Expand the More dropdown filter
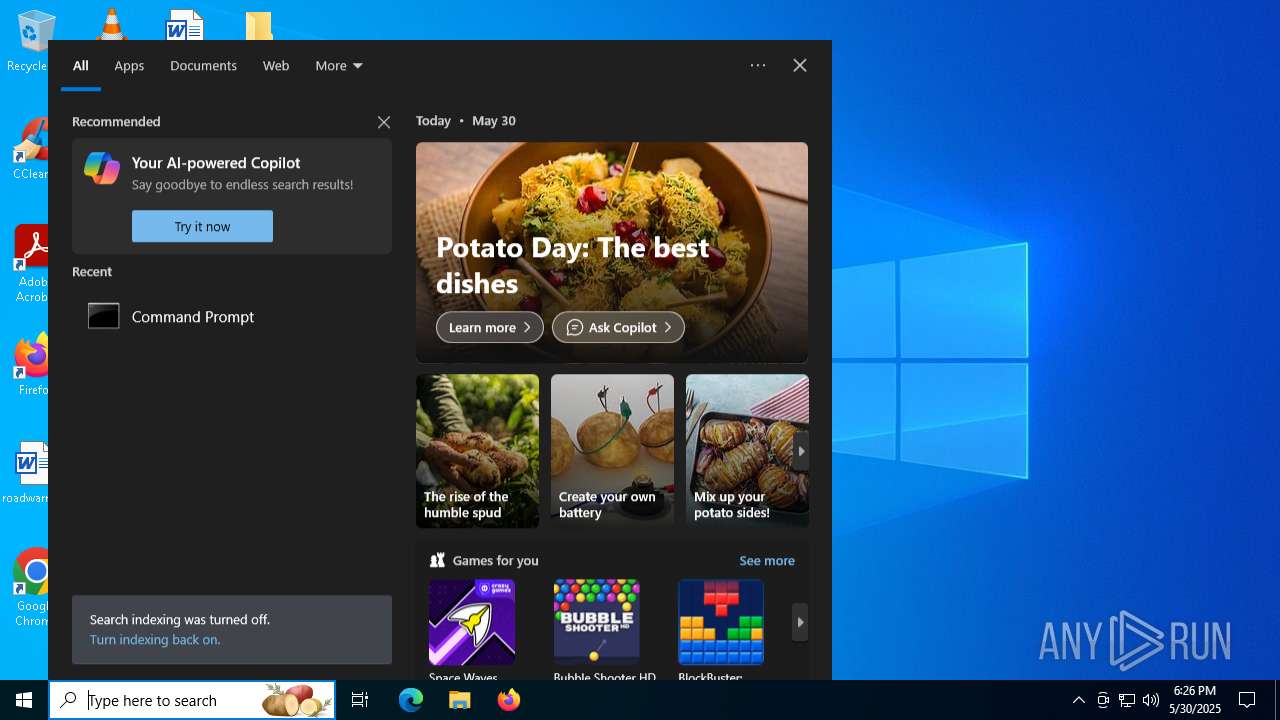The image size is (1280, 720). pyautogui.click(x=339, y=65)
